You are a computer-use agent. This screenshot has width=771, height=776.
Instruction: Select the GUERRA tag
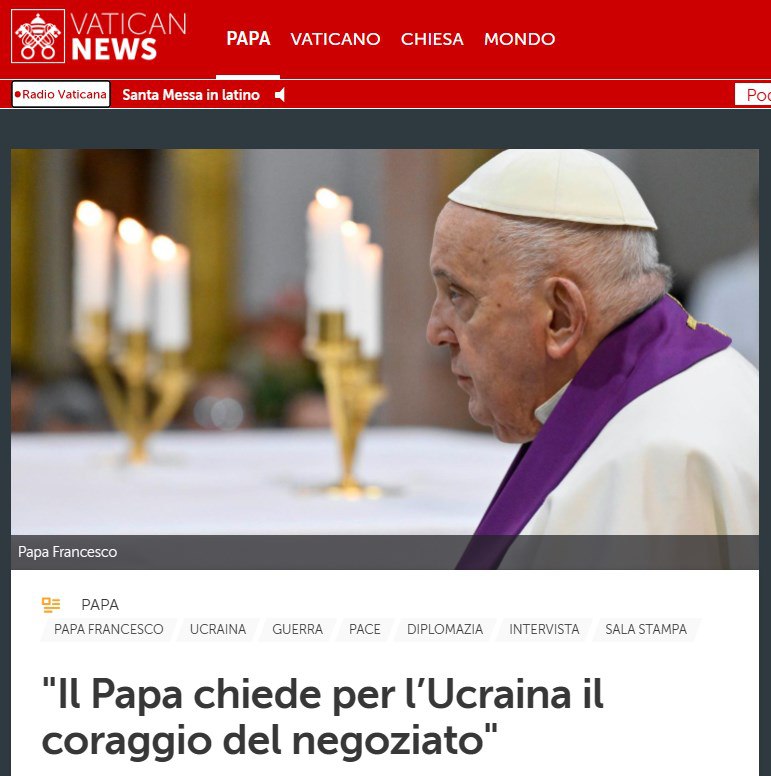point(297,629)
